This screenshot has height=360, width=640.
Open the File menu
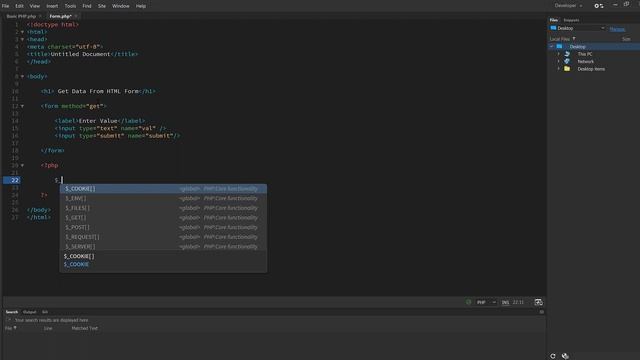[5, 6]
